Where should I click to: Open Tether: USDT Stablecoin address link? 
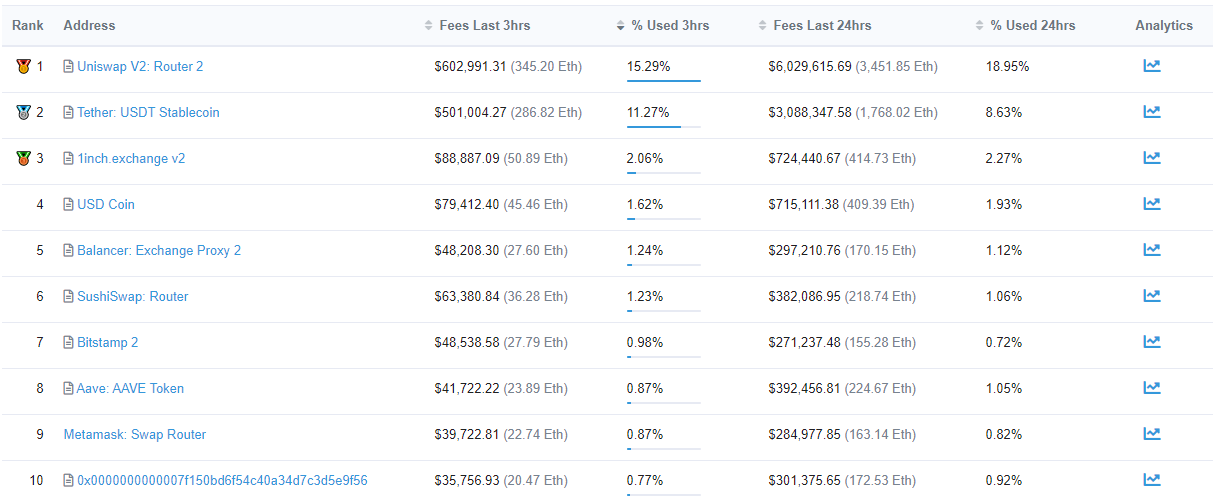pyautogui.click(x=148, y=113)
